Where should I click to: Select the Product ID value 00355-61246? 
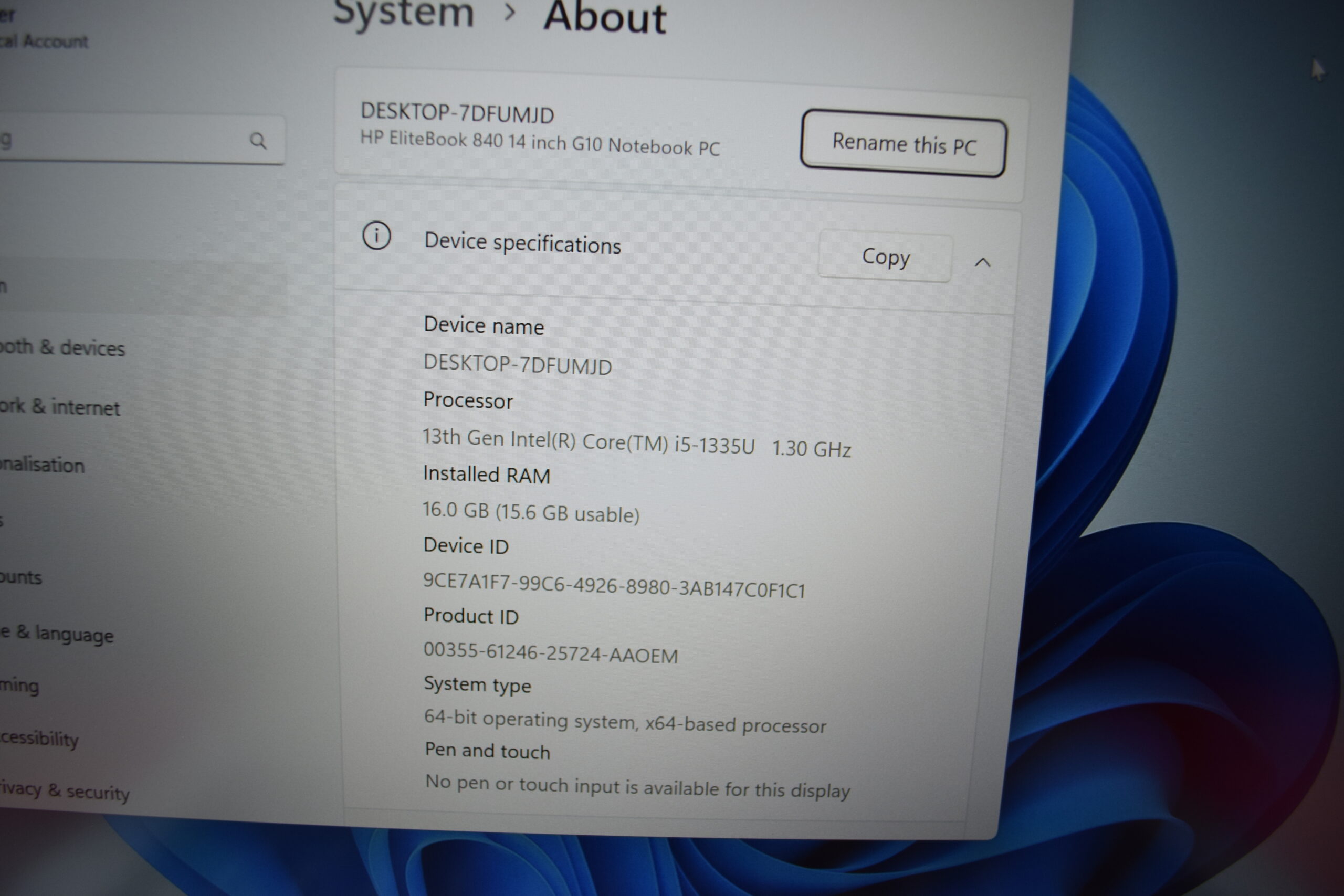point(551,653)
